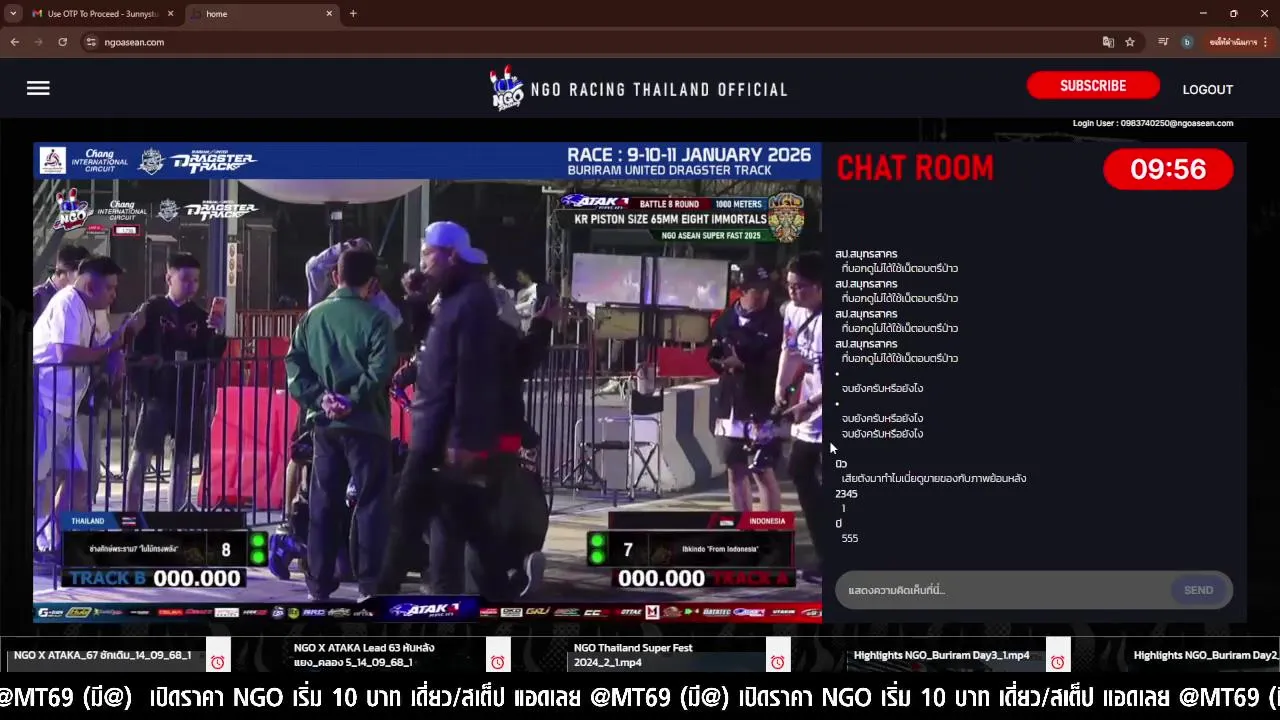Open the media control icon in toolbar

point(1163,42)
